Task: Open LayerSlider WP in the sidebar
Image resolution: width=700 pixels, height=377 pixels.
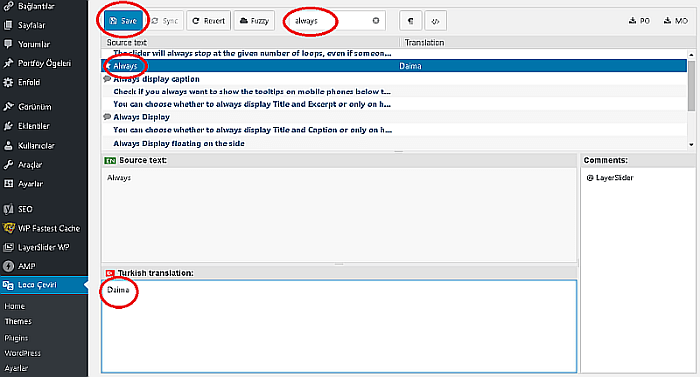Action: point(44,247)
